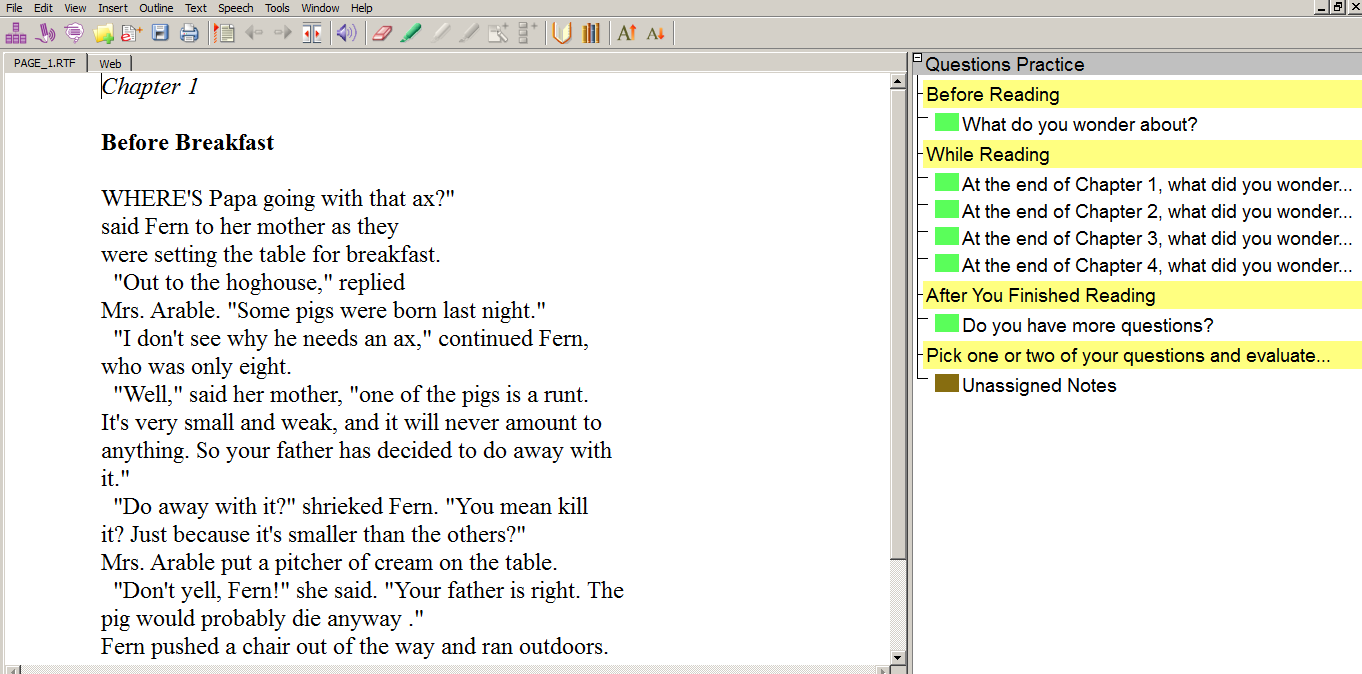Click the first gray highlighter icon

[x=440, y=33]
